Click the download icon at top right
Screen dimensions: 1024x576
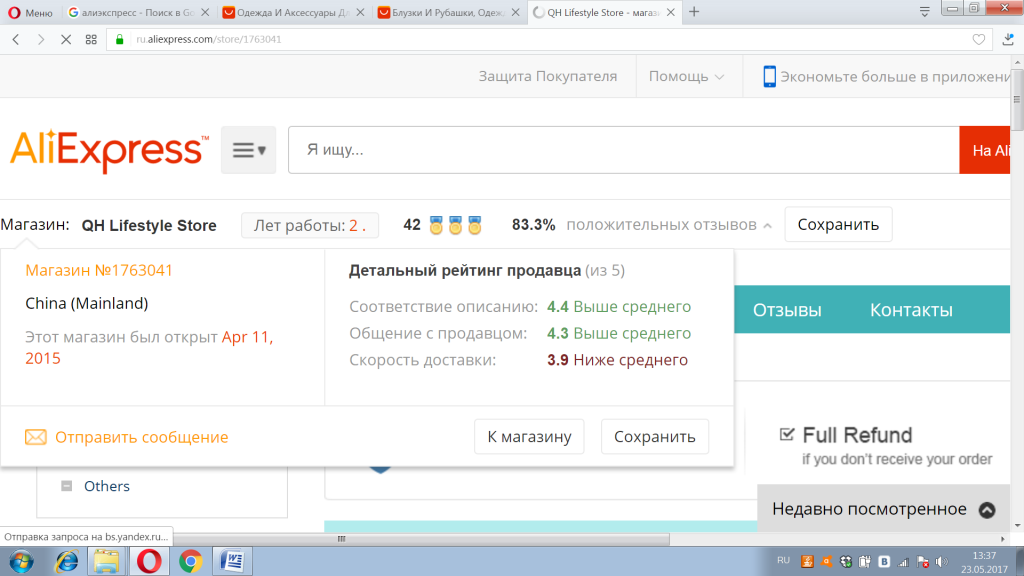1007,40
